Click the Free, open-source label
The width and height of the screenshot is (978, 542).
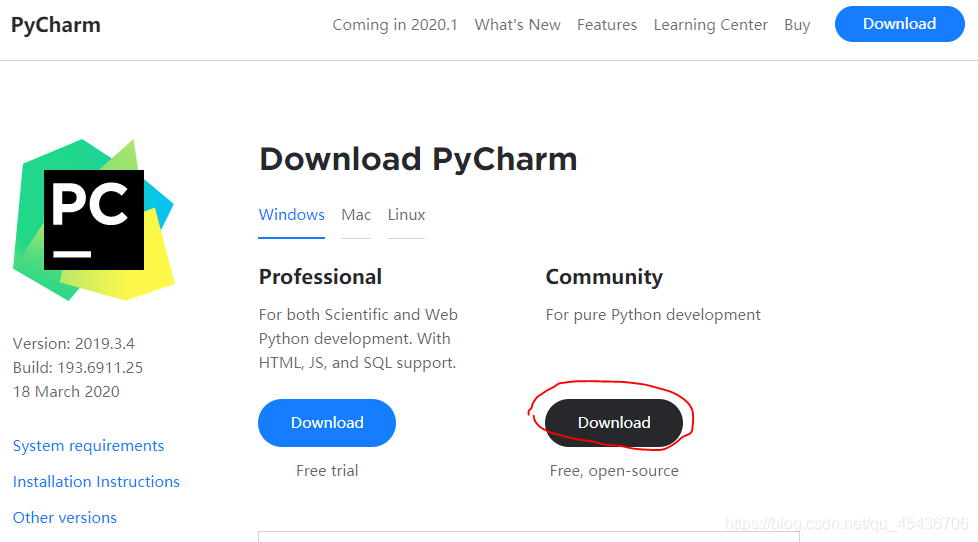pos(614,471)
